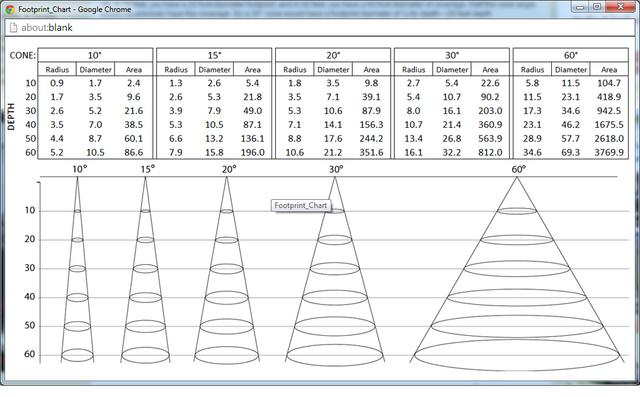Click the area value 49.0

253,111
